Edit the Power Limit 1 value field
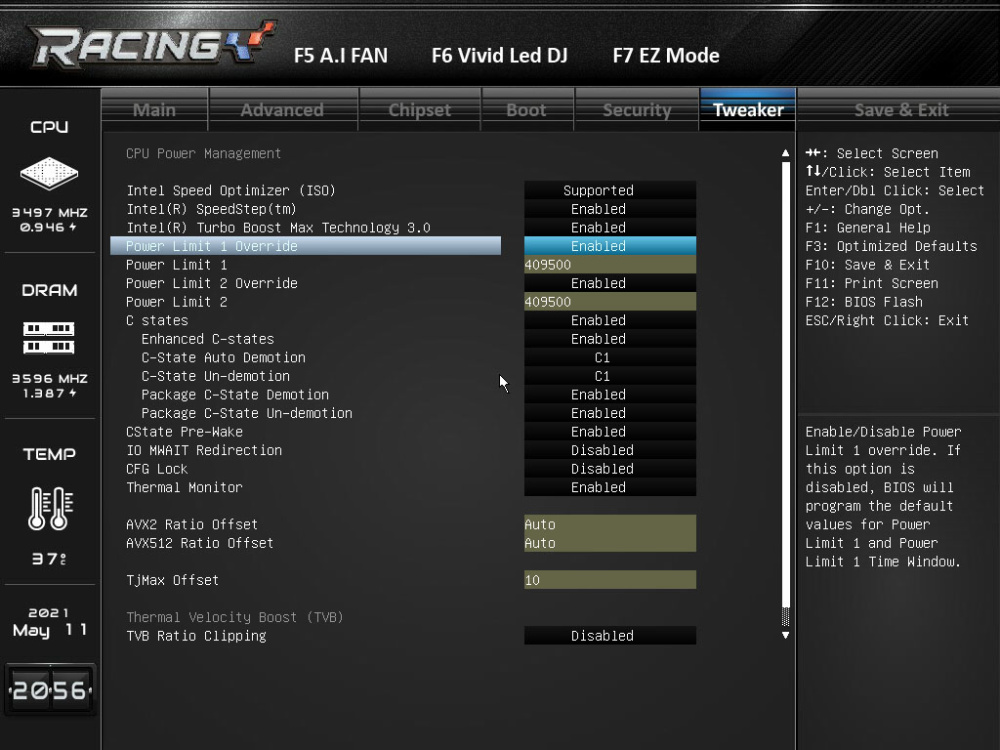The height and width of the screenshot is (750, 1000). 610,264
